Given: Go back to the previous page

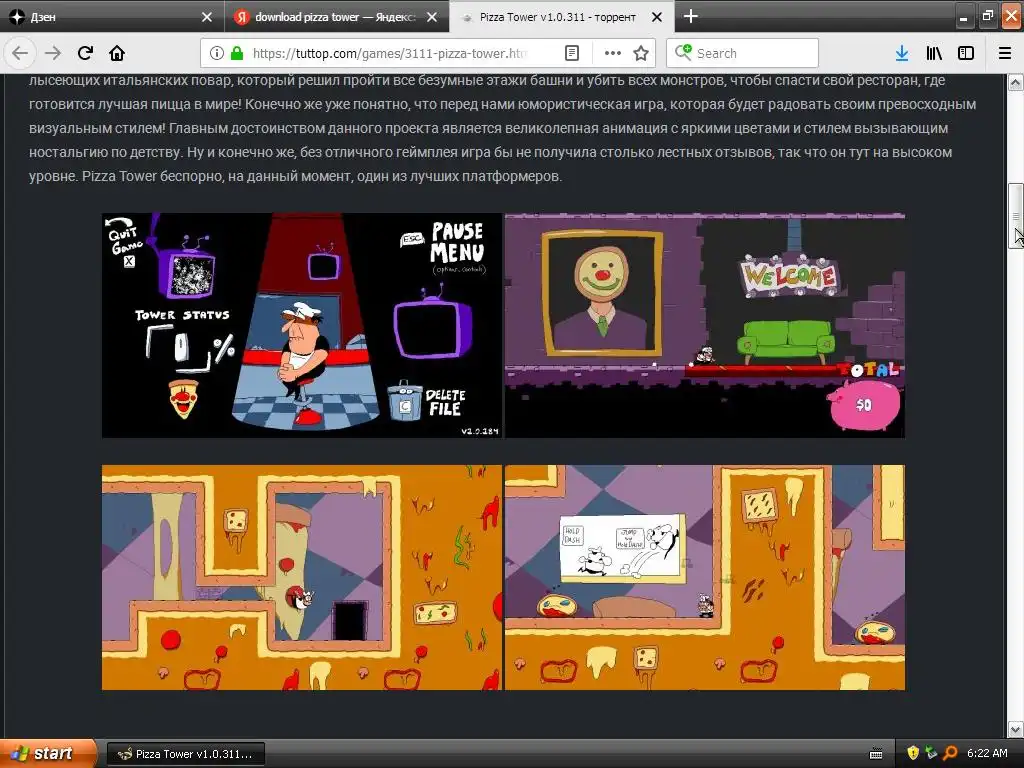Looking at the screenshot, I should coord(20,53).
